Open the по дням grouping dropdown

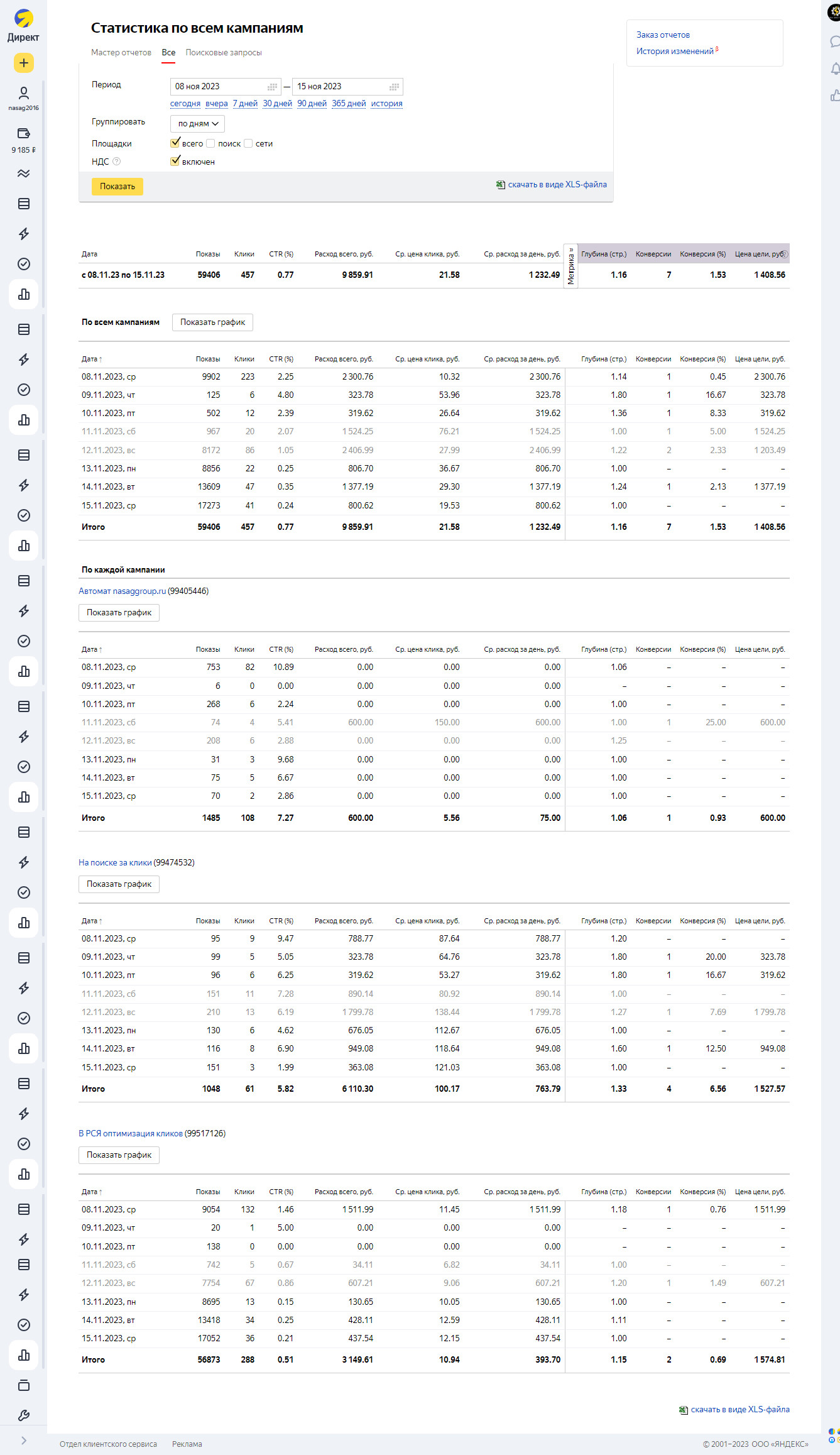197,124
